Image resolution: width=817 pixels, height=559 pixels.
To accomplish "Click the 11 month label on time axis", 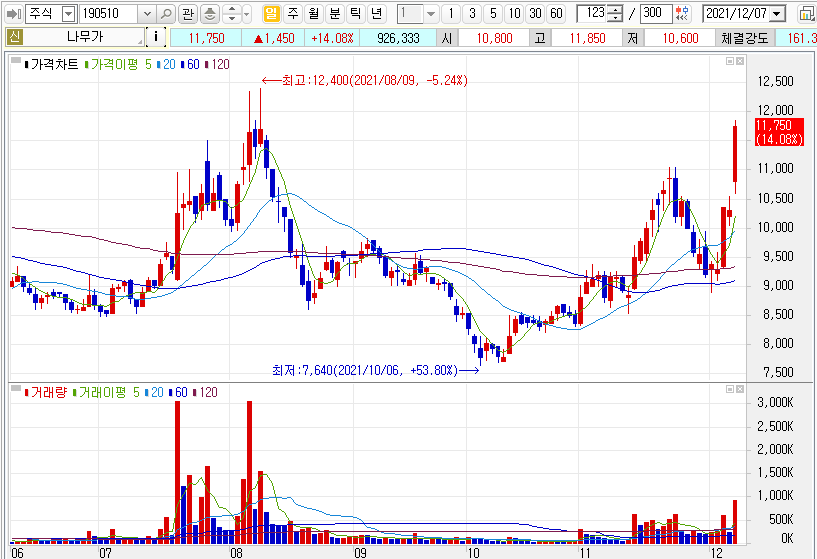I will [585, 553].
